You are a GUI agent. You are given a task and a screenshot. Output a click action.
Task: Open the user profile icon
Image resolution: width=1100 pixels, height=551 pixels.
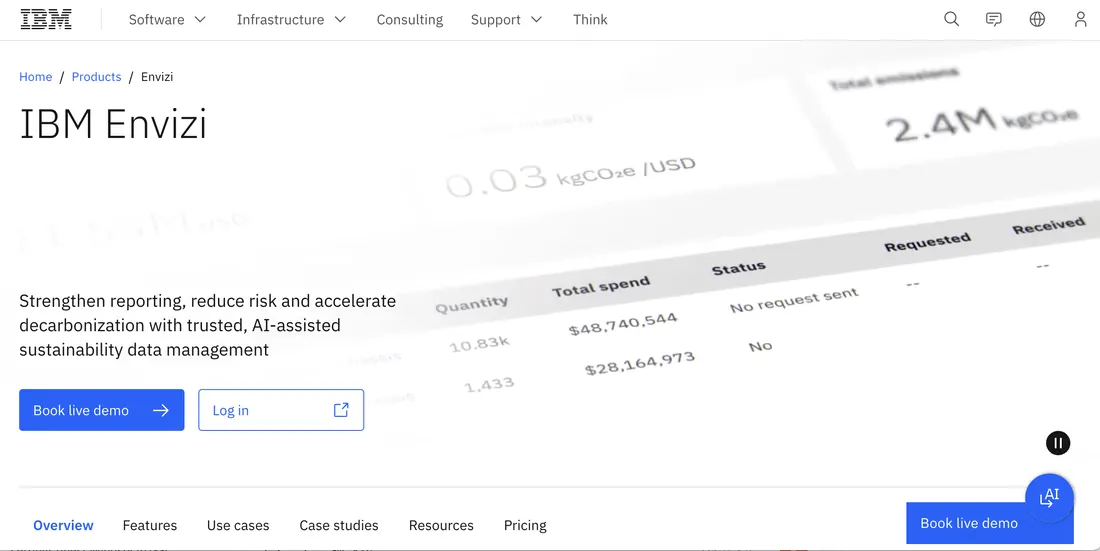click(1080, 20)
